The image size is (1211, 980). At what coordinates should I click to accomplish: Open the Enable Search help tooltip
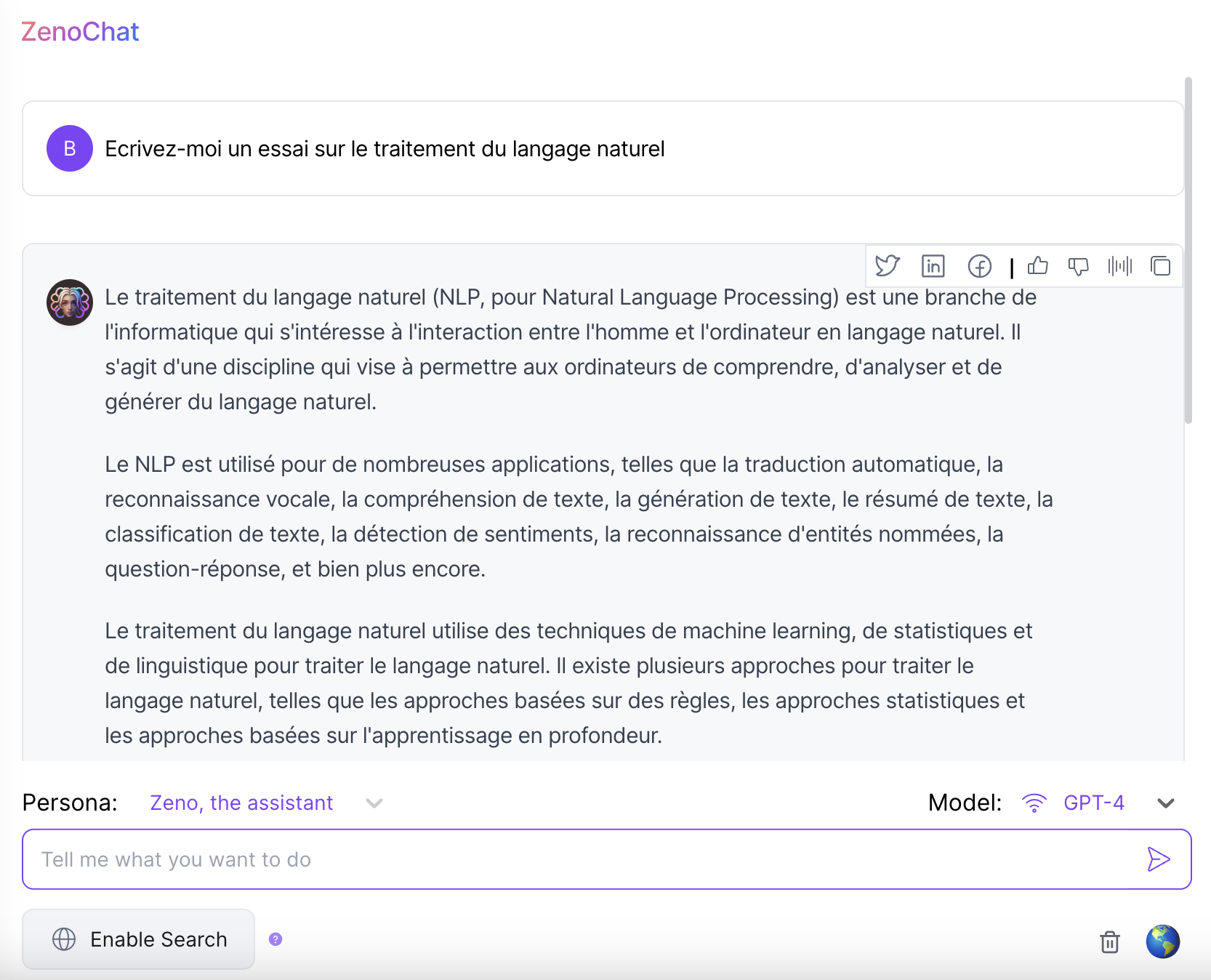tap(275, 939)
